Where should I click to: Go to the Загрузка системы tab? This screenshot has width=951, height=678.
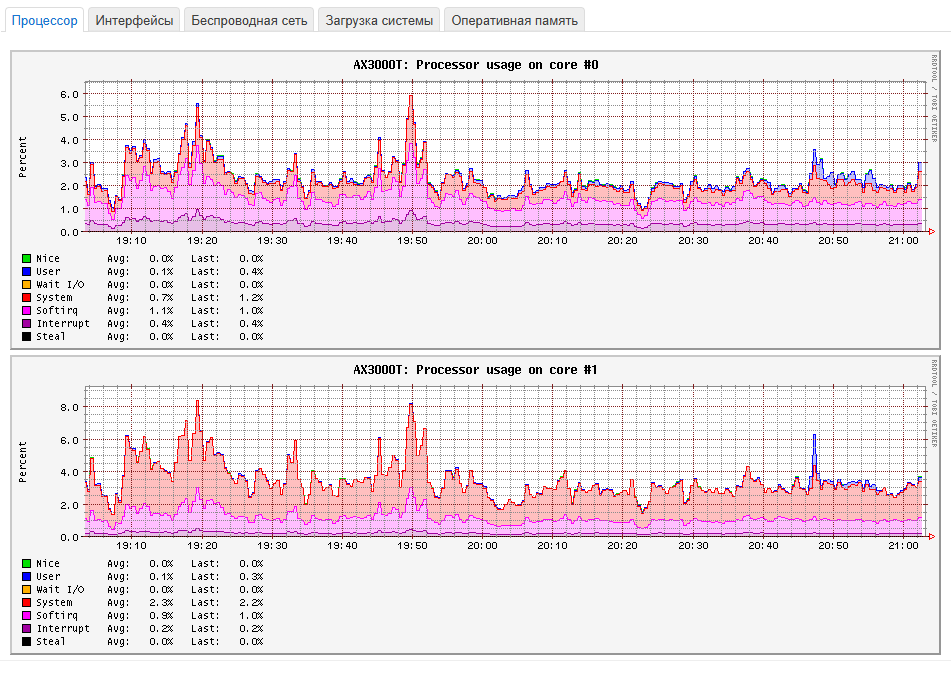click(380, 20)
